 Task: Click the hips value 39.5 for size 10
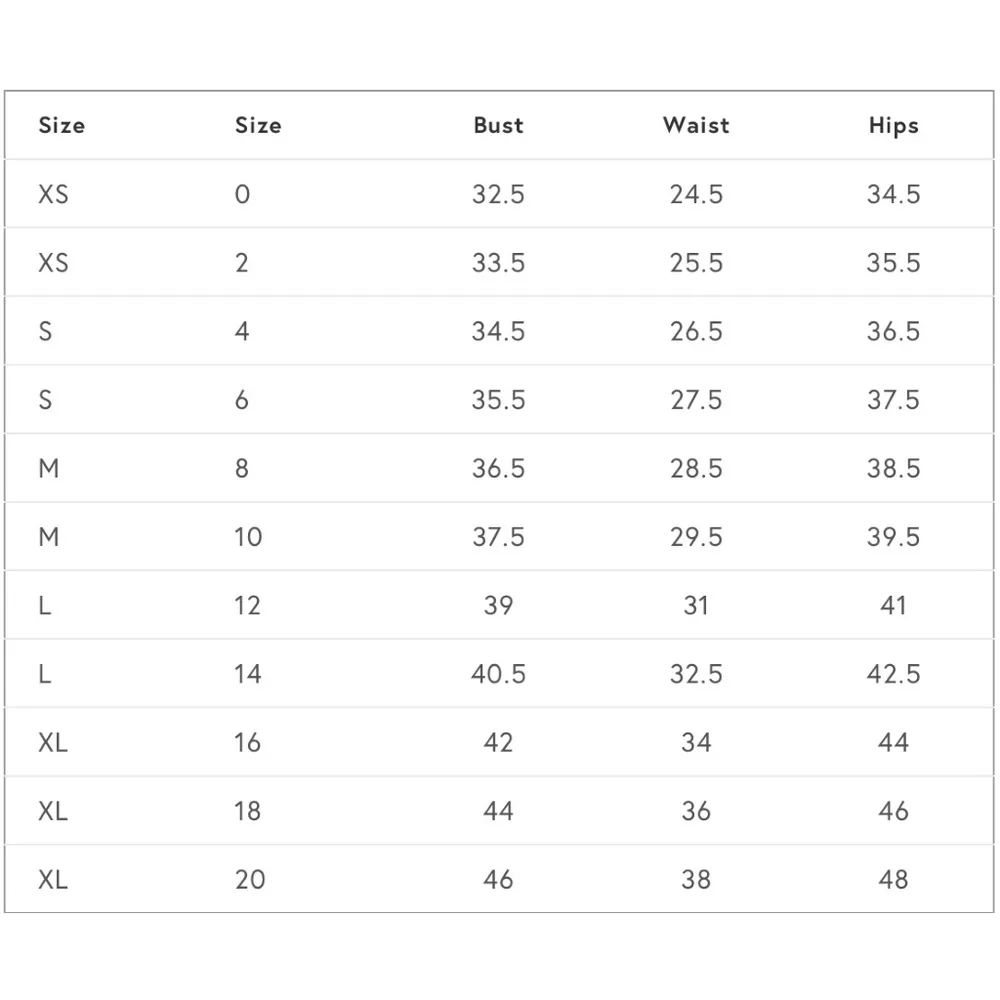(893, 537)
